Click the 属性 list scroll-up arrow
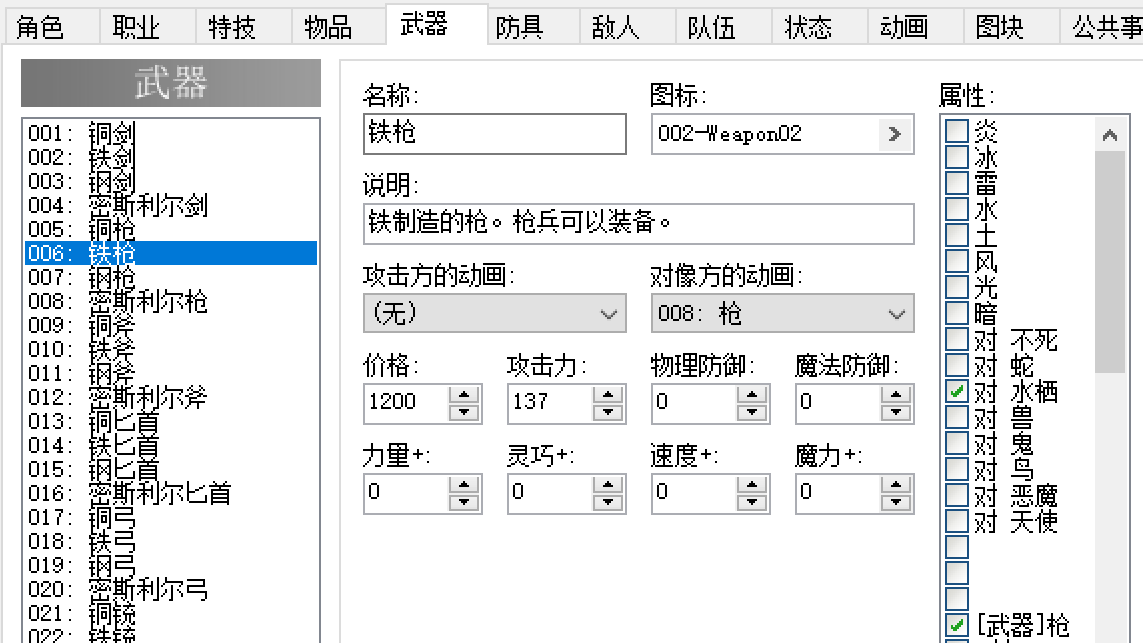 [x=1110, y=135]
